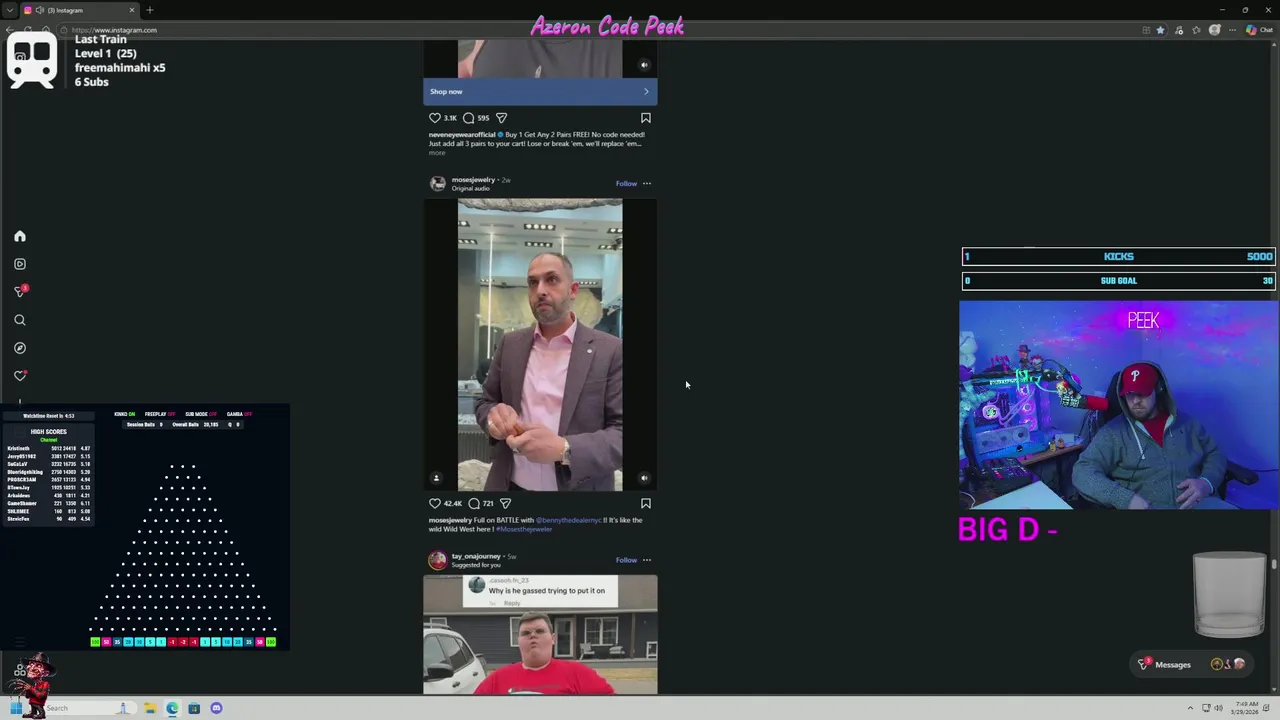Screen dimensions: 1280x720
Task: Open tay_onajourney profile username
Action: click(x=476, y=556)
